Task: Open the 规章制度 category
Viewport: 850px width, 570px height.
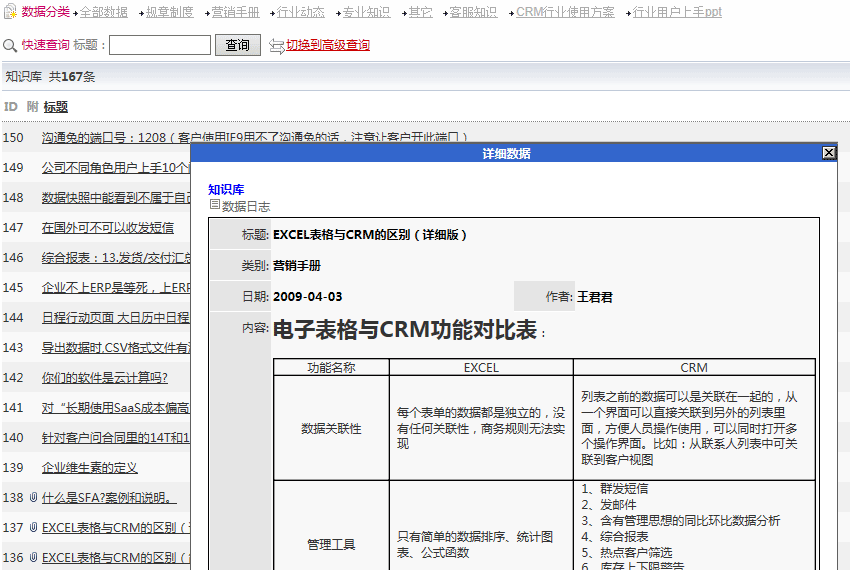Action: pos(170,12)
